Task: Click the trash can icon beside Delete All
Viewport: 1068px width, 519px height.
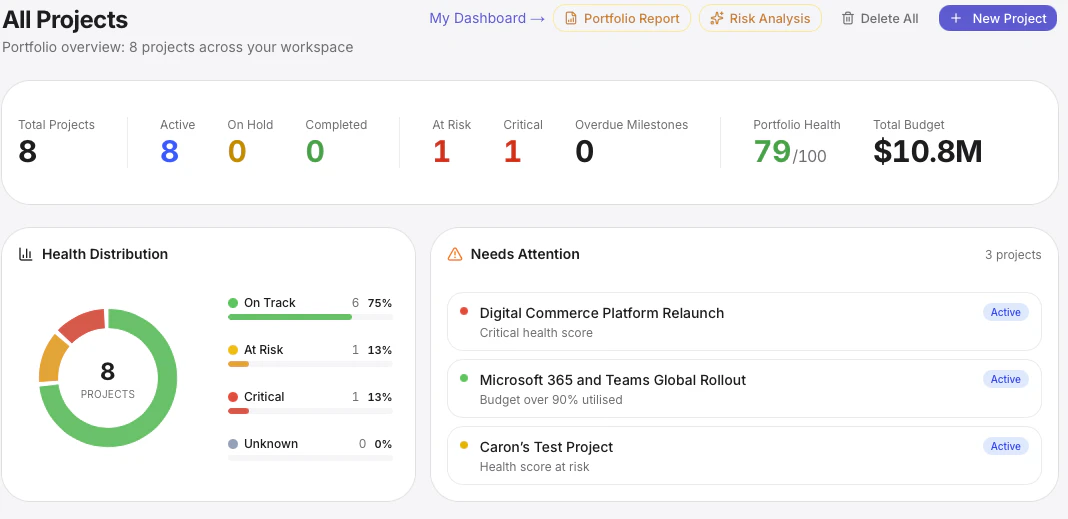Action: 848,18
